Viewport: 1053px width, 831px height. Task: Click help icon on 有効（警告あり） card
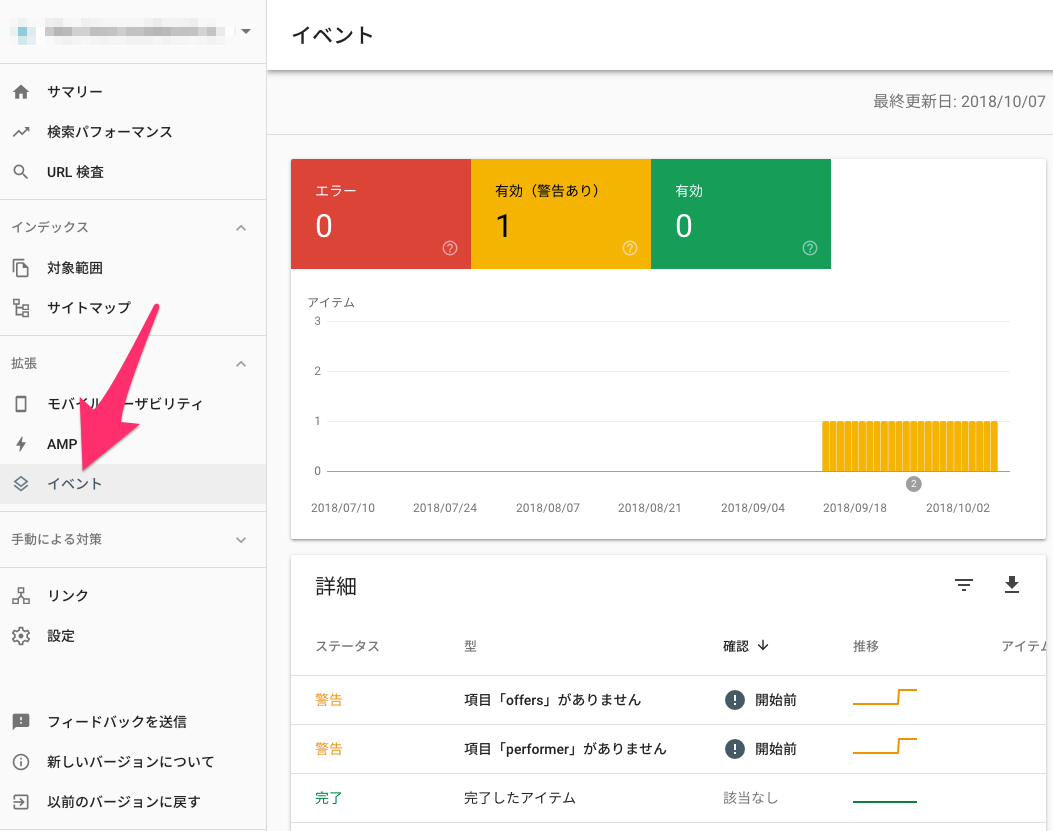[630, 248]
